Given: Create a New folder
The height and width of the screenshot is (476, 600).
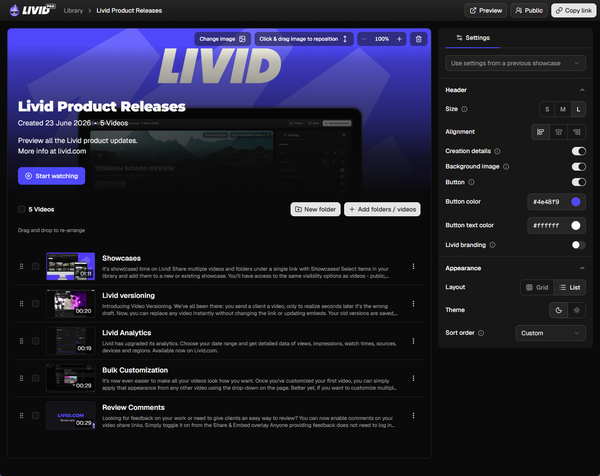Looking at the screenshot, I should coord(315,209).
